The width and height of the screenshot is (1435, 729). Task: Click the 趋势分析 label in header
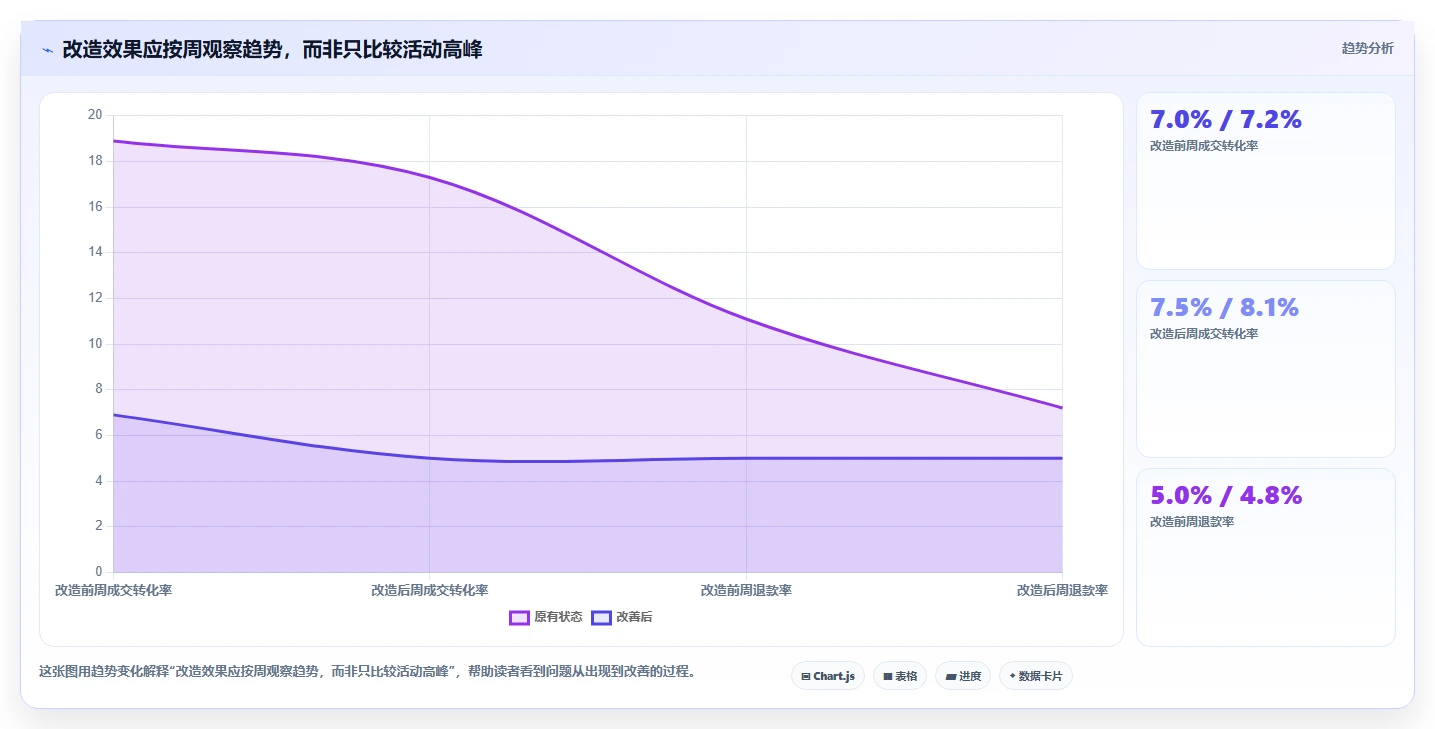coord(1367,48)
